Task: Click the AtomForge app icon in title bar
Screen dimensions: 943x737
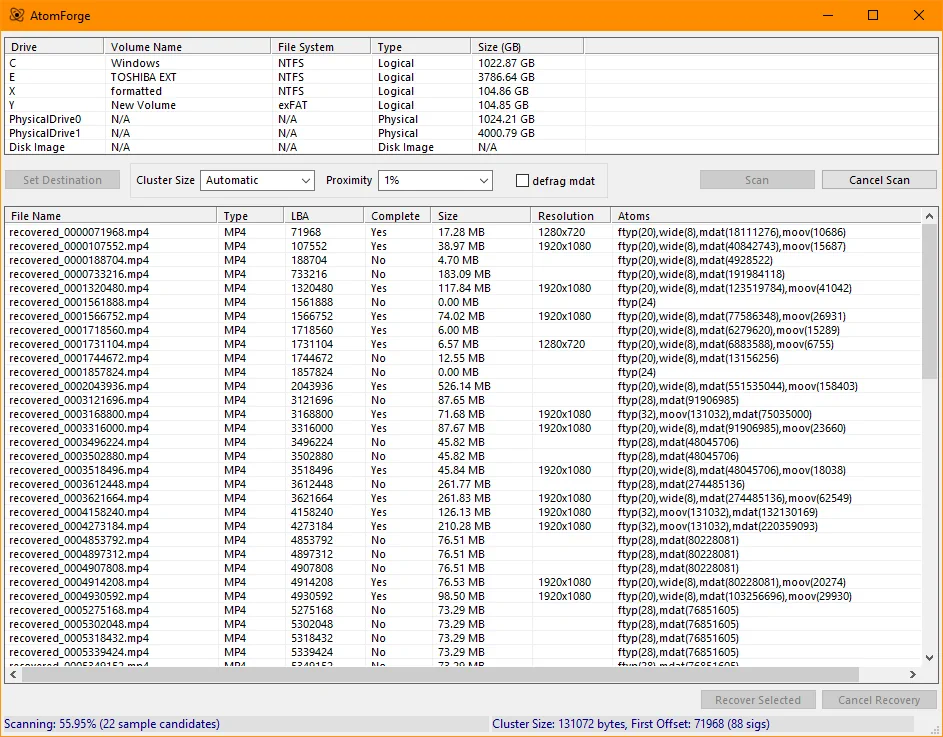Action: pos(17,15)
